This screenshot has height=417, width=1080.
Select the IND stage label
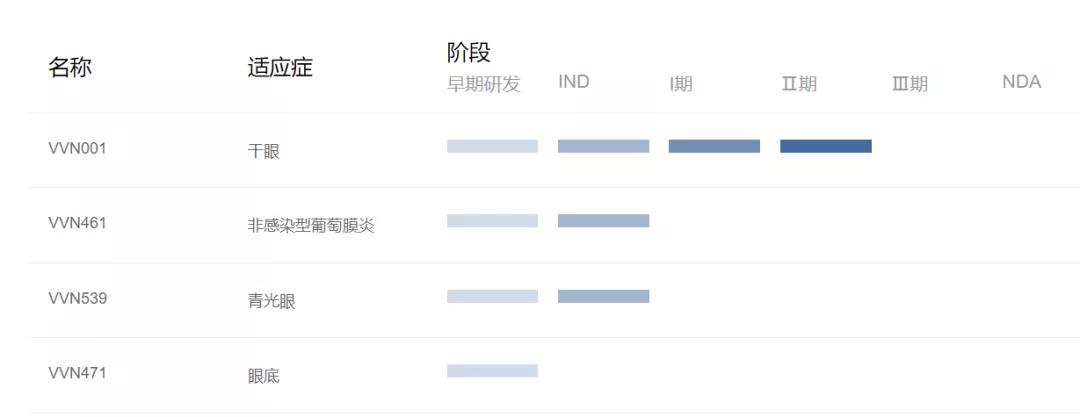pos(574,82)
